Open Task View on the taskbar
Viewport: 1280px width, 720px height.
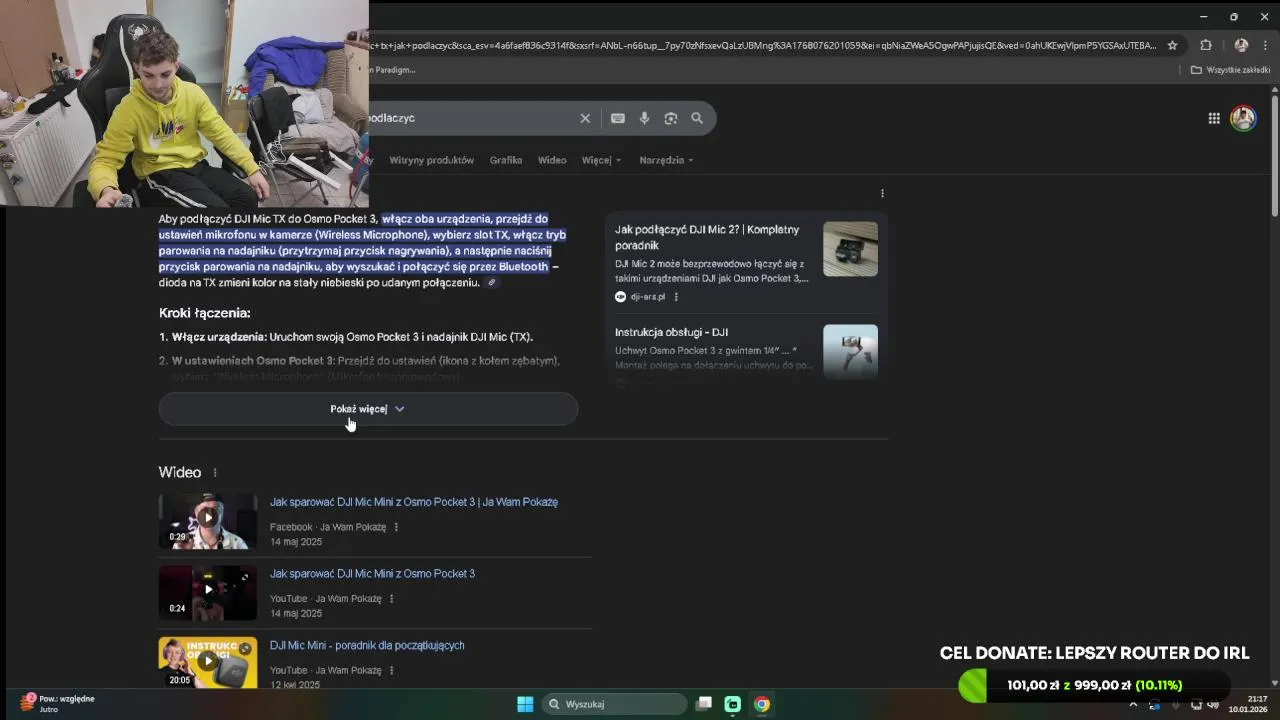[704, 704]
